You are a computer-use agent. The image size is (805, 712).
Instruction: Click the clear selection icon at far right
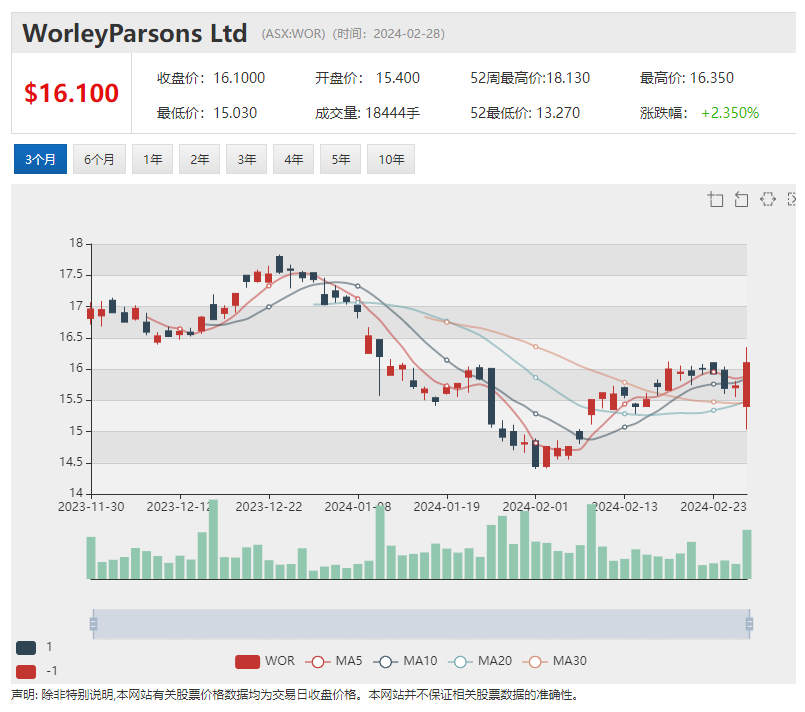coord(793,199)
